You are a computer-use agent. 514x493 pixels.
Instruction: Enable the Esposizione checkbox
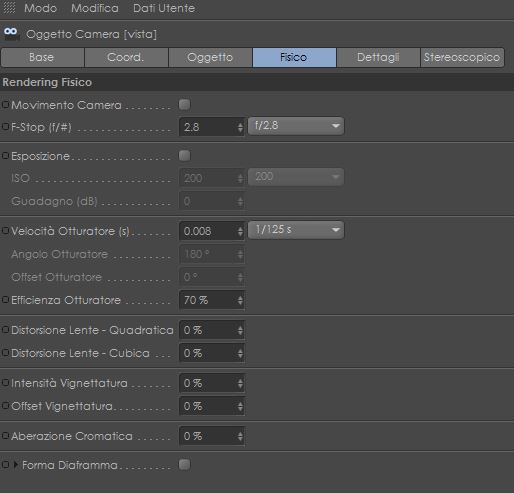tap(184, 155)
